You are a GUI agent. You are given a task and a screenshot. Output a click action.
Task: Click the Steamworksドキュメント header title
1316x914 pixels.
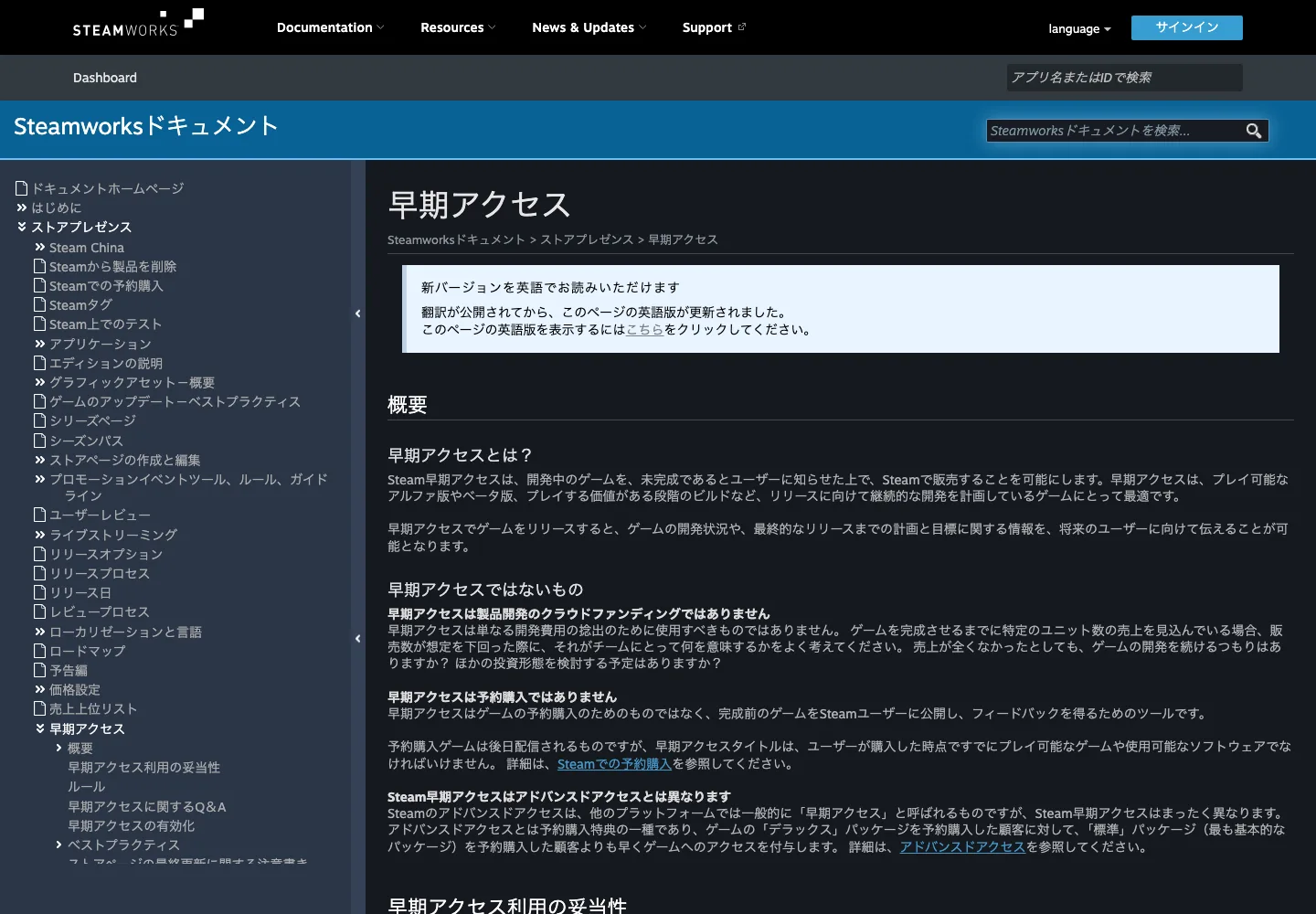click(145, 126)
